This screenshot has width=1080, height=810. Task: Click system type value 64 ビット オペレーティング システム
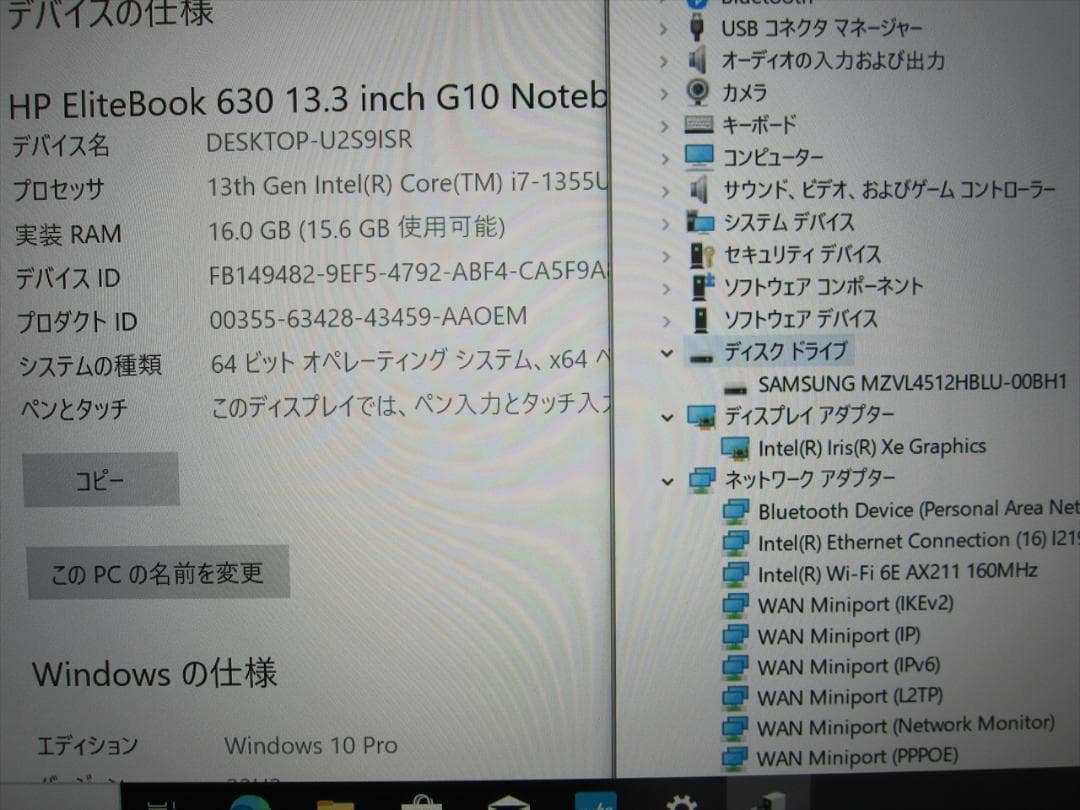coord(410,361)
